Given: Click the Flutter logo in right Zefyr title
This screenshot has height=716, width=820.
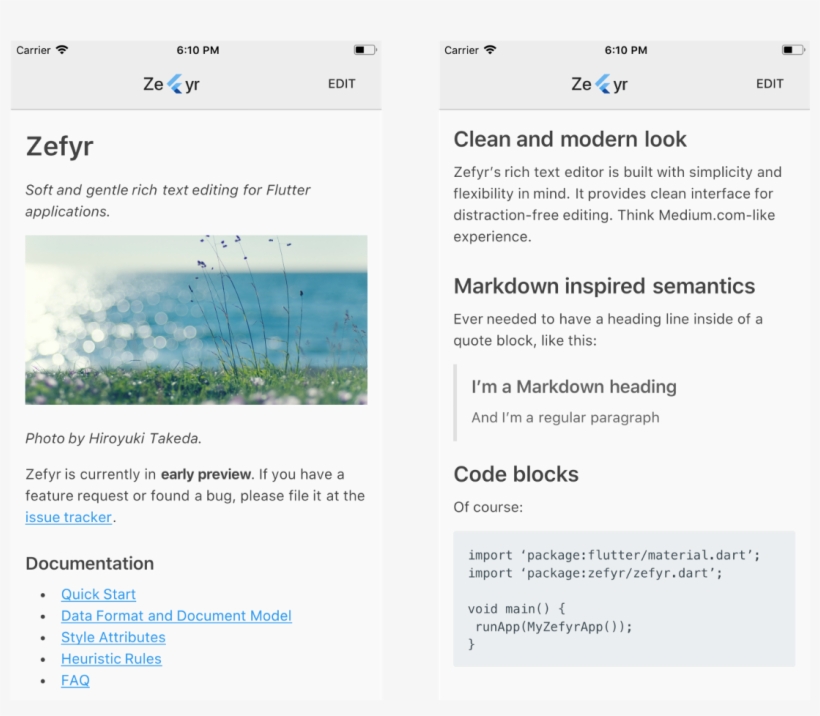Looking at the screenshot, I should click(603, 84).
